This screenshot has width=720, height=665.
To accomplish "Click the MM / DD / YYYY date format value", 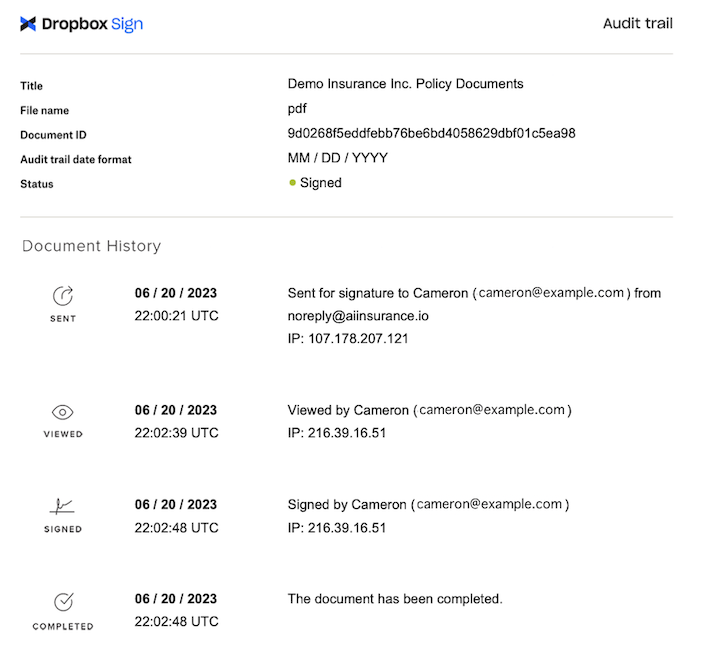I will (338, 158).
